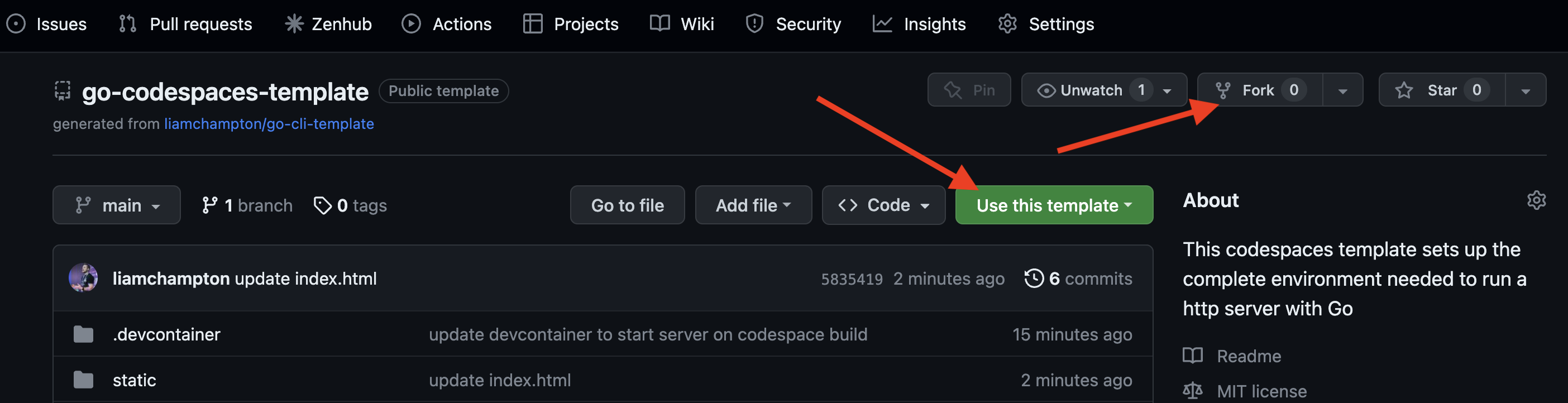The image size is (1568, 403).
Task: Open the Insights tab
Action: [919, 24]
